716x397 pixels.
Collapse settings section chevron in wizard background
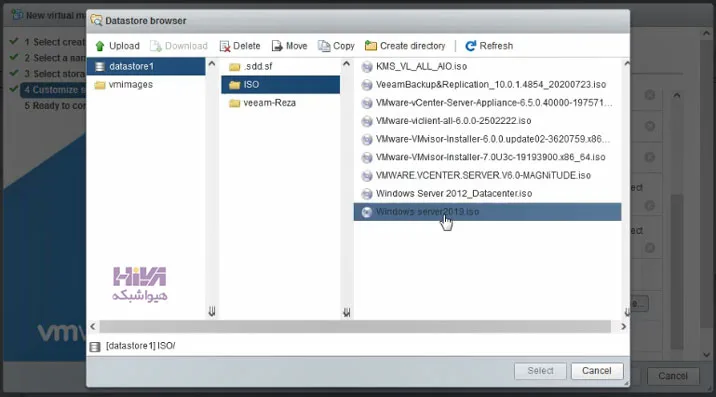click(x=677, y=95)
